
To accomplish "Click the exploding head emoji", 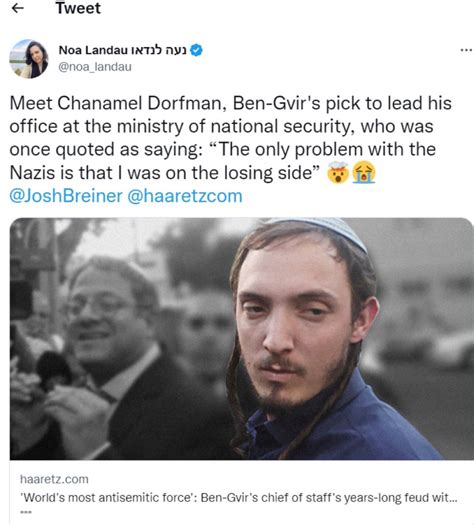I will pos(337,173).
